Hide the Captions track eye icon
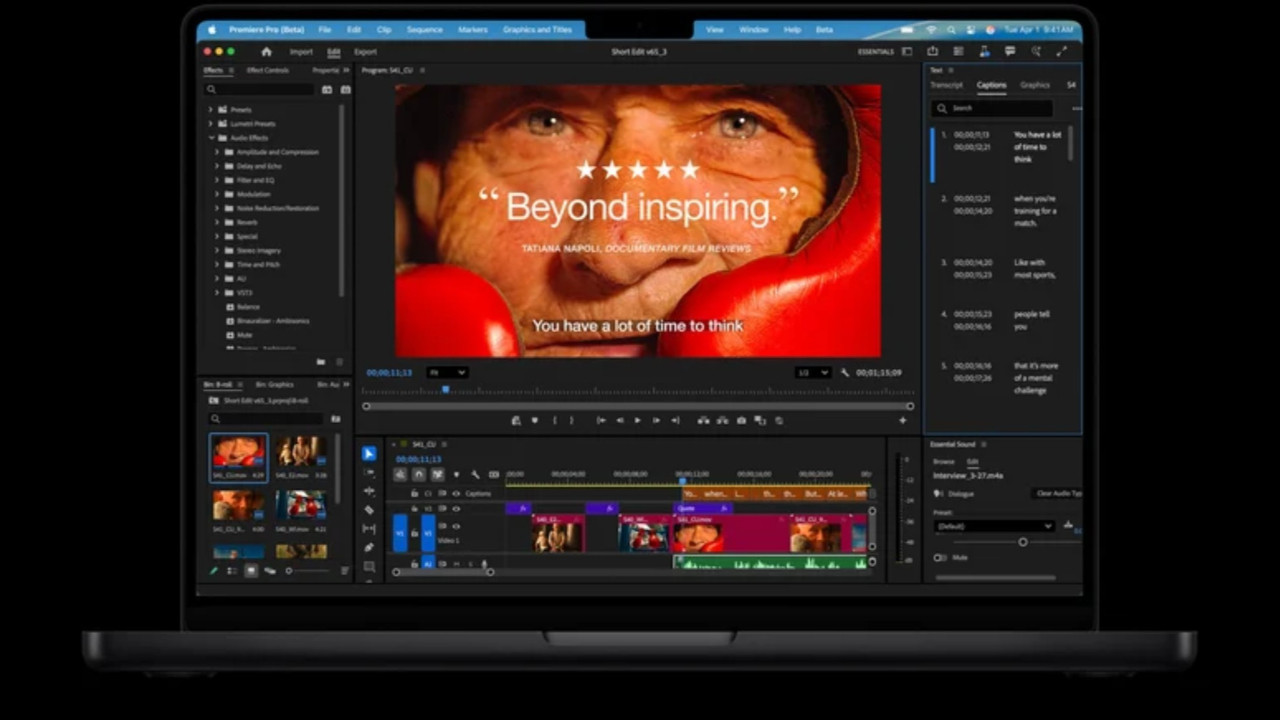Image resolution: width=1280 pixels, height=720 pixels. pos(456,494)
